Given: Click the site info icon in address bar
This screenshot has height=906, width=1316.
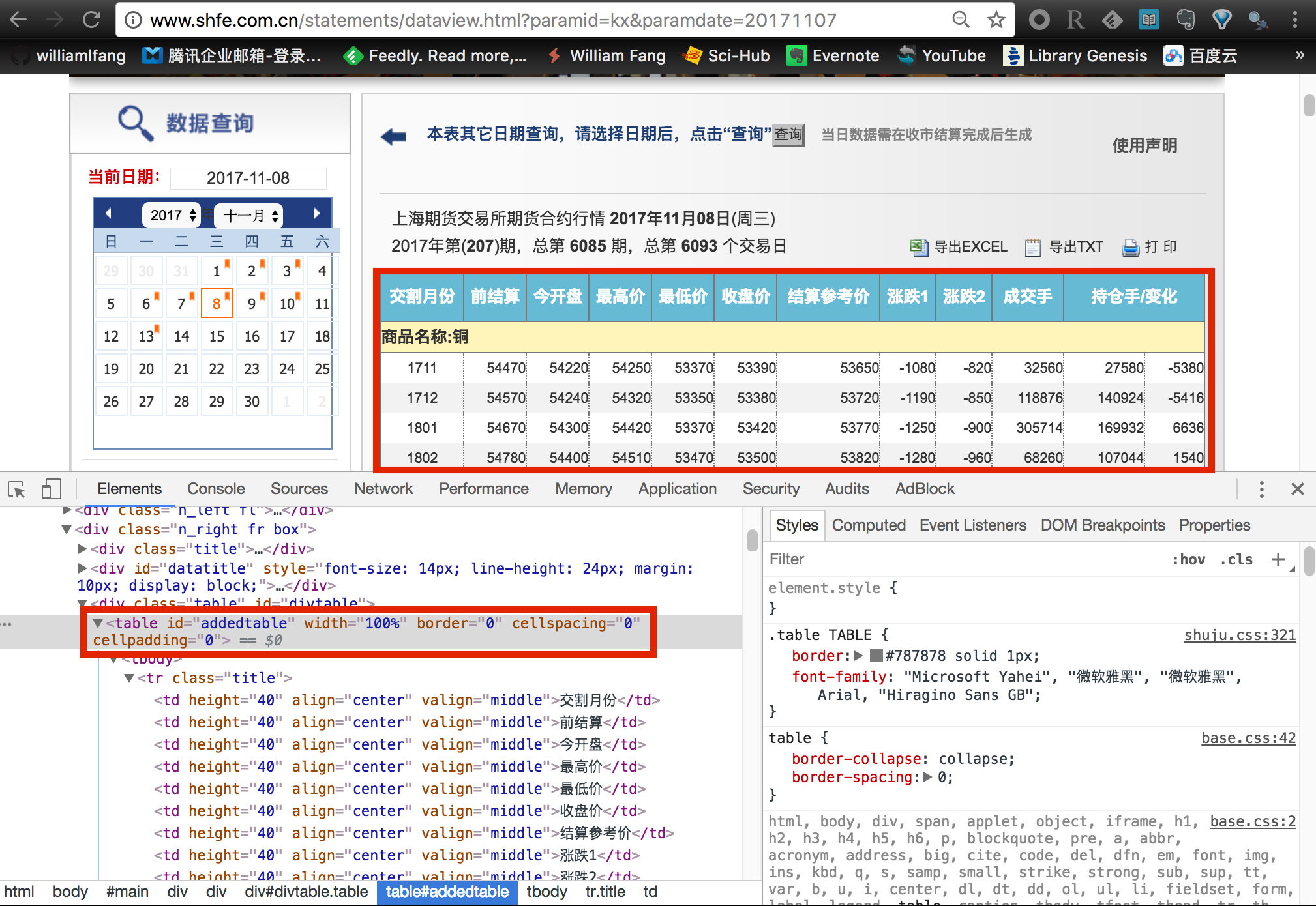Looking at the screenshot, I should click(133, 20).
